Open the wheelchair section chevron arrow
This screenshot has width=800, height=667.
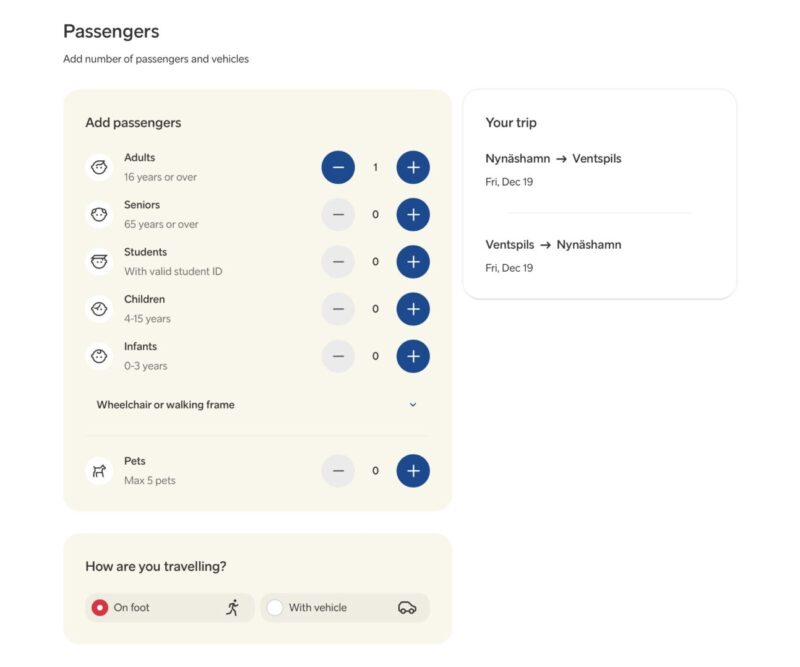click(413, 405)
